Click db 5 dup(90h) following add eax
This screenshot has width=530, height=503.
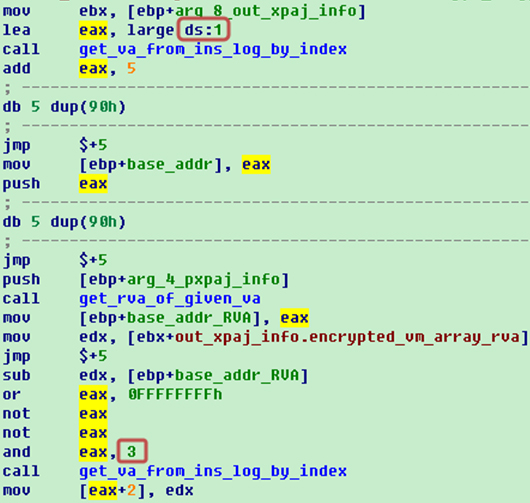(64, 107)
